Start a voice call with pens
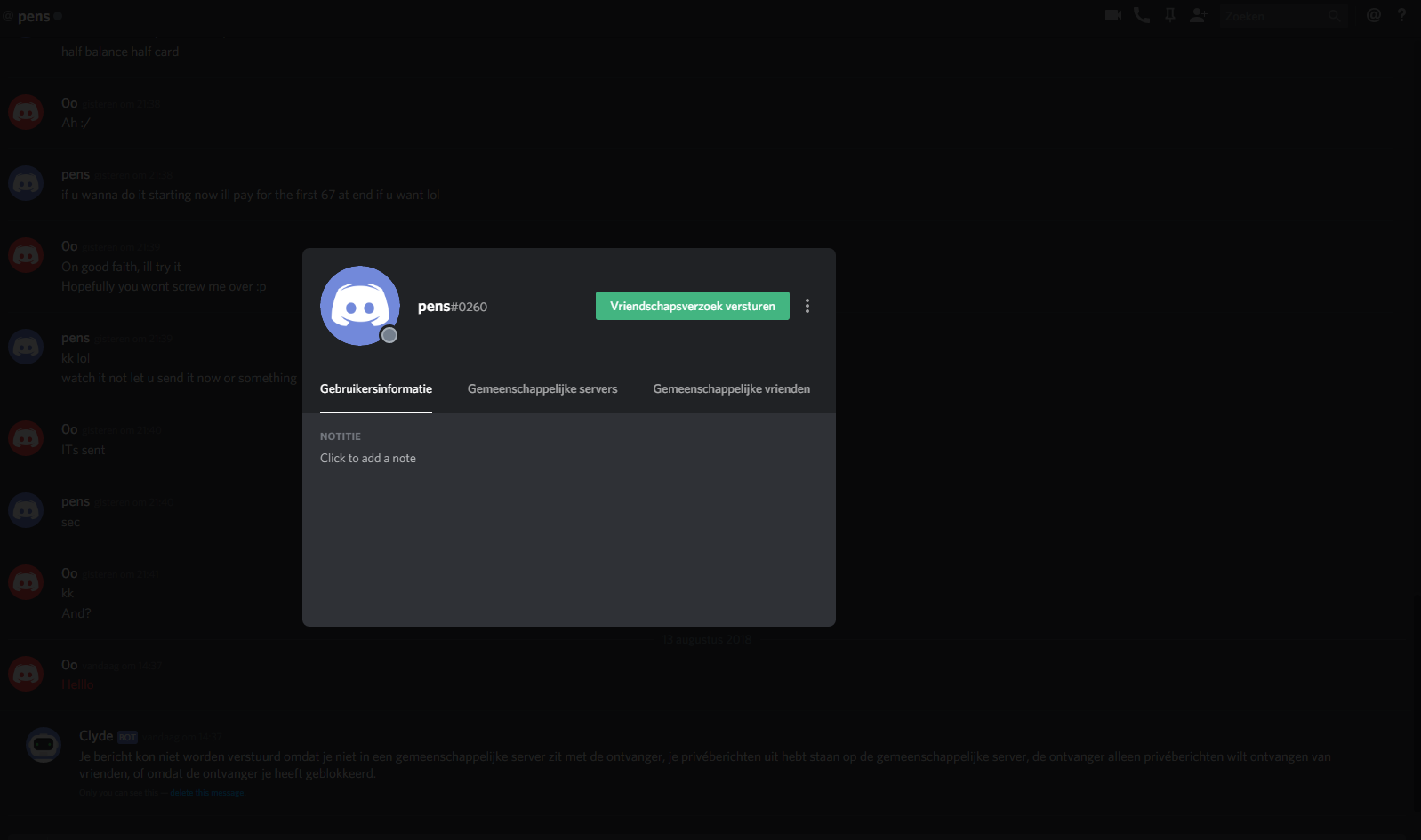This screenshot has width=1421, height=840. tap(1142, 15)
